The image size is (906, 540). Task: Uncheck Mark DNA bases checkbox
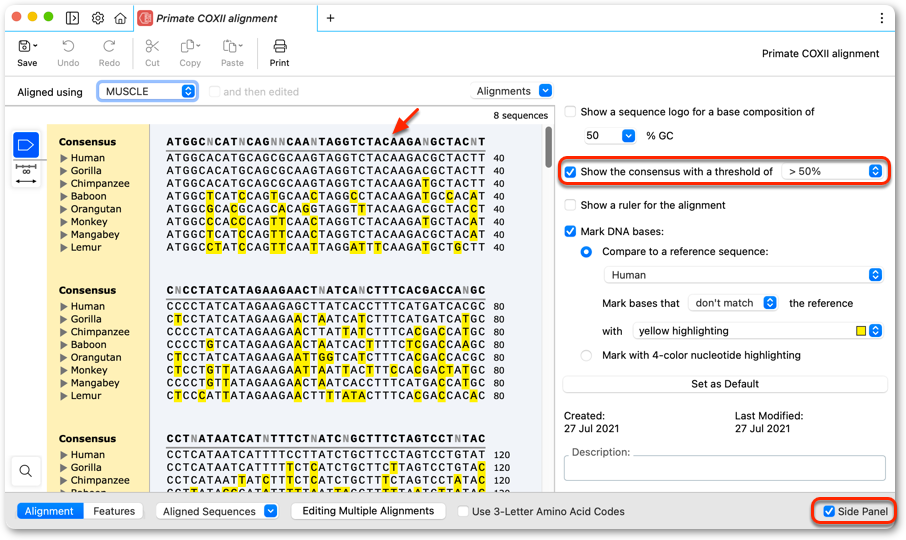[570, 232]
